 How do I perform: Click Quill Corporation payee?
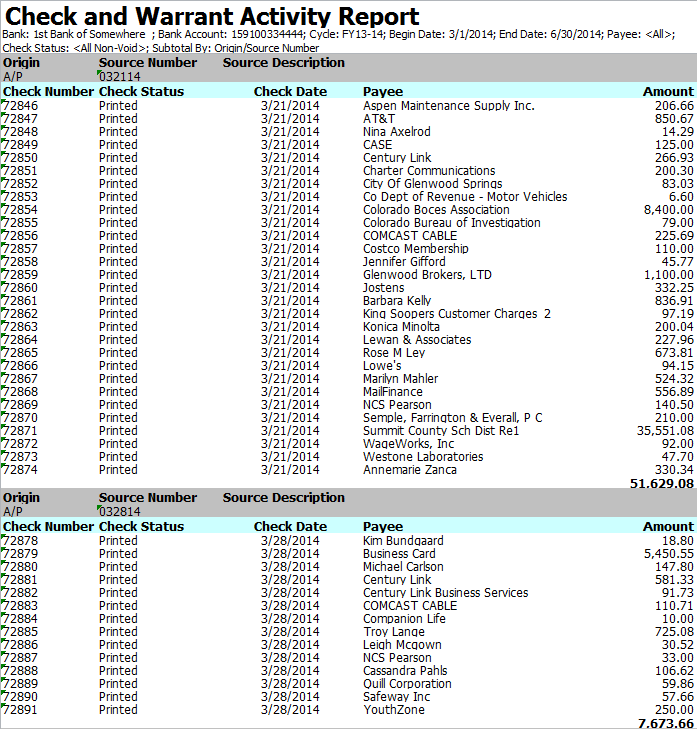point(407,684)
